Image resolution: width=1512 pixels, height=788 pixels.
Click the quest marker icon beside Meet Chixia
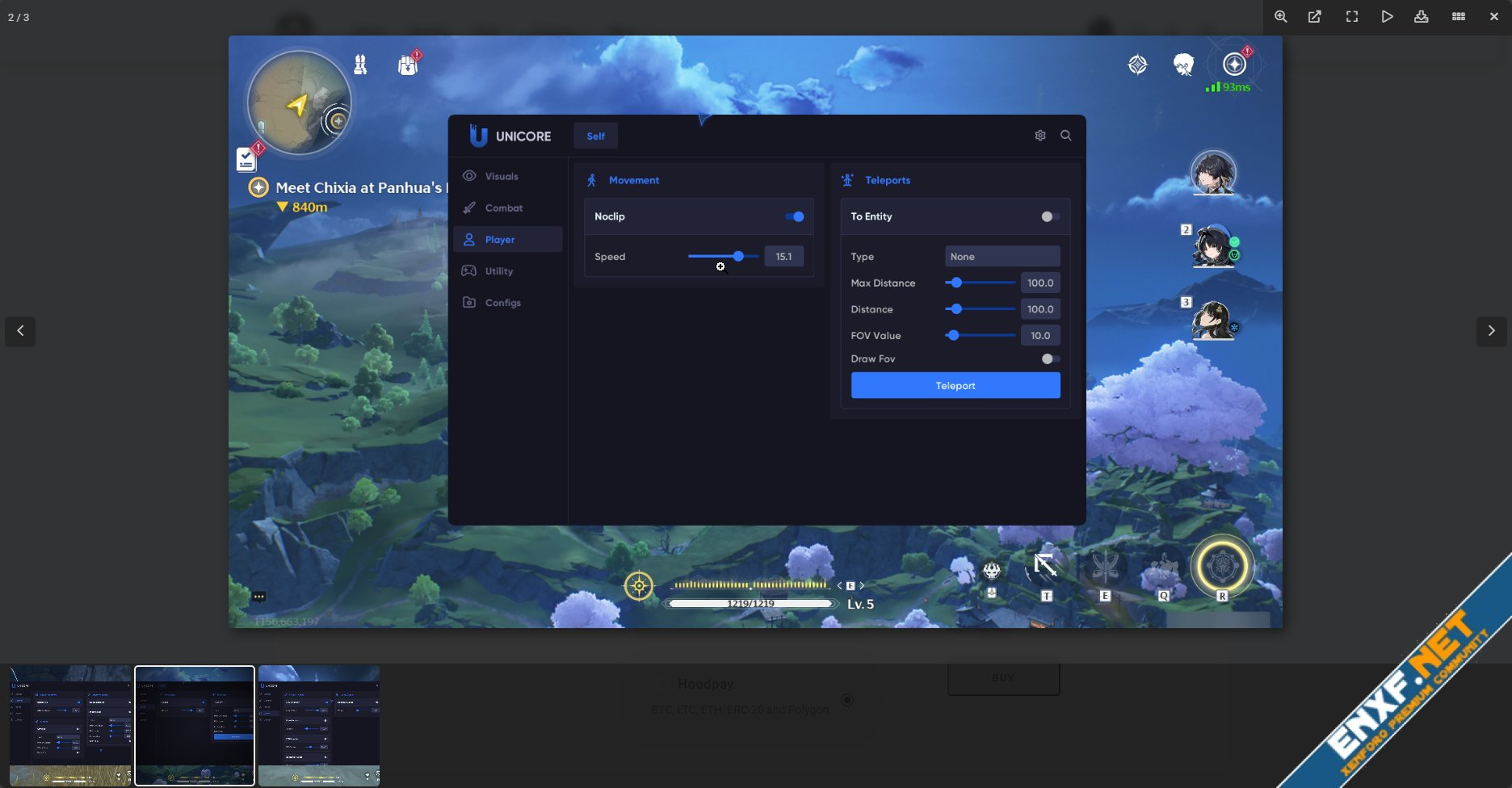(x=258, y=187)
